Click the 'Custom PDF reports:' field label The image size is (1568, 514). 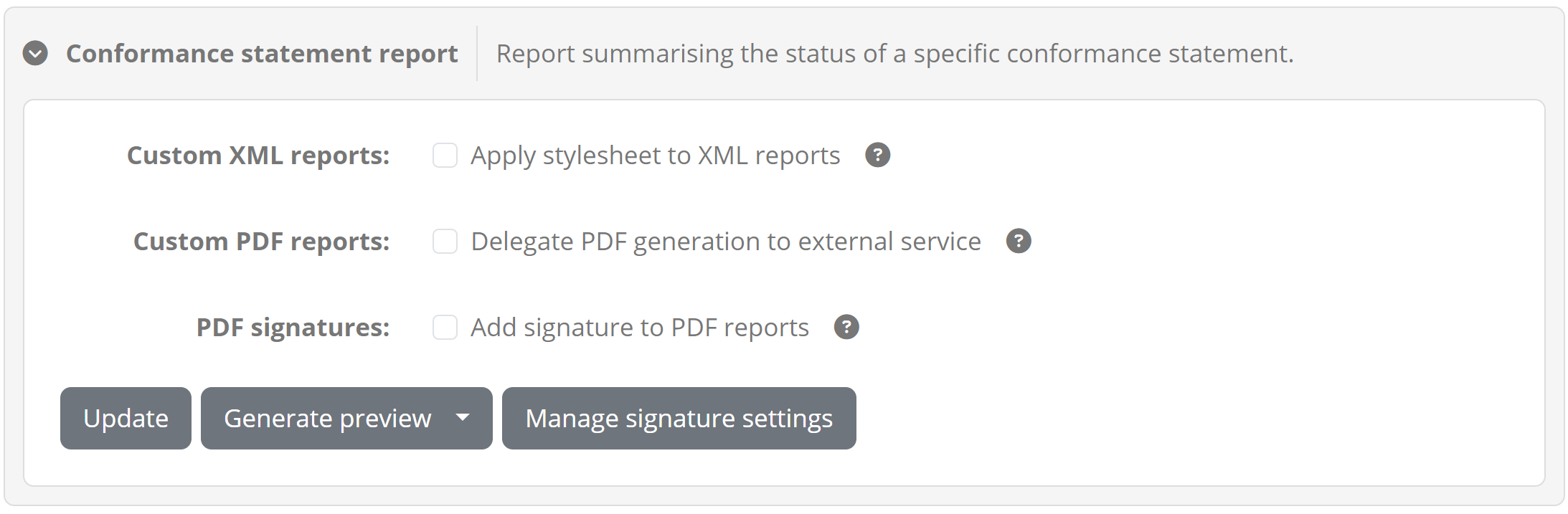(x=262, y=242)
